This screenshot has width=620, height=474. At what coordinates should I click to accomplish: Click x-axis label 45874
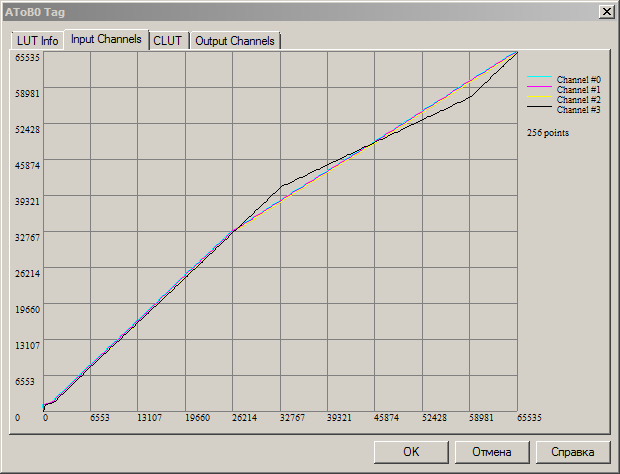(x=386, y=417)
